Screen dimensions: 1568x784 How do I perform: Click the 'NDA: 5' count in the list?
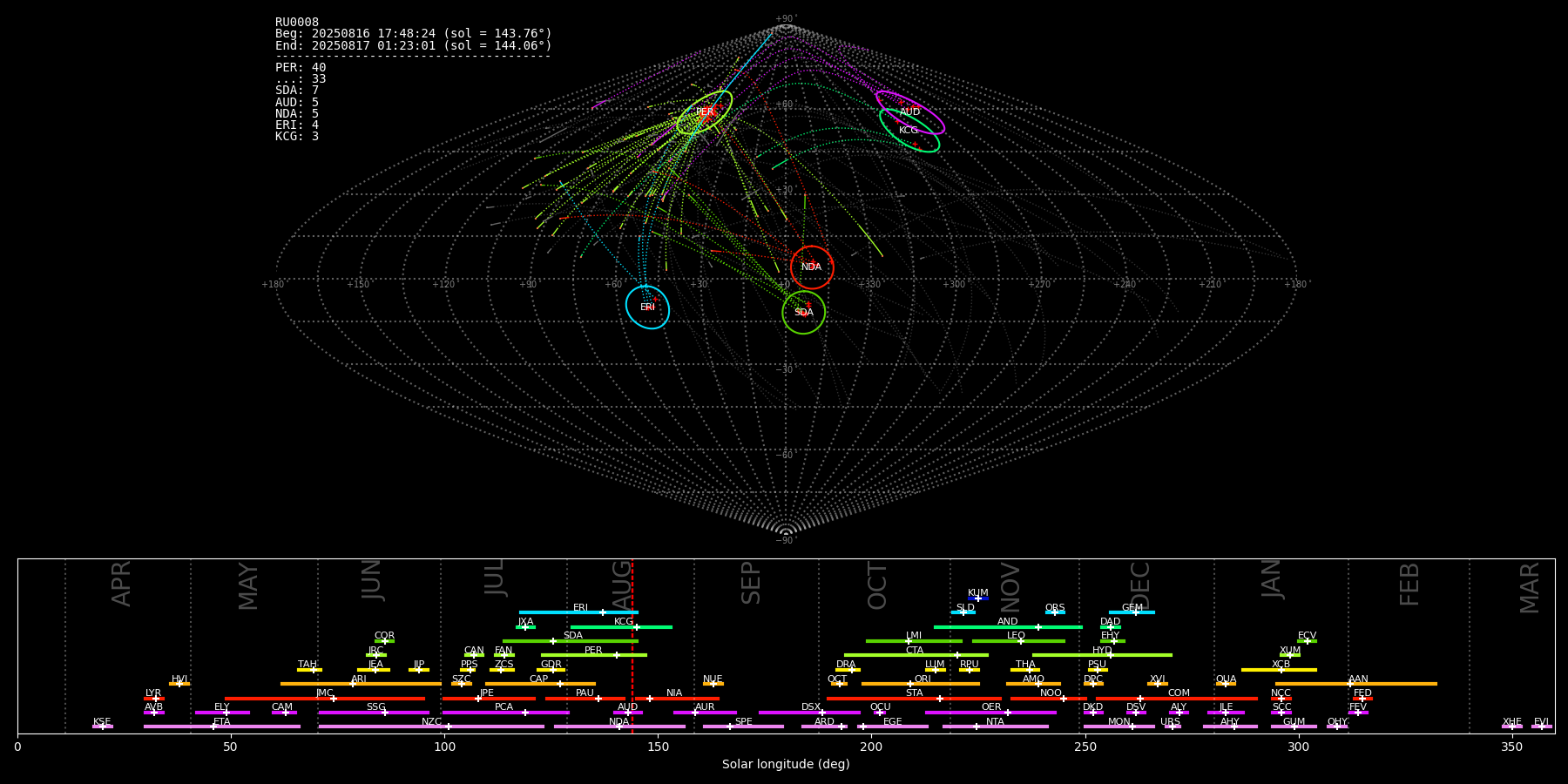click(x=297, y=114)
